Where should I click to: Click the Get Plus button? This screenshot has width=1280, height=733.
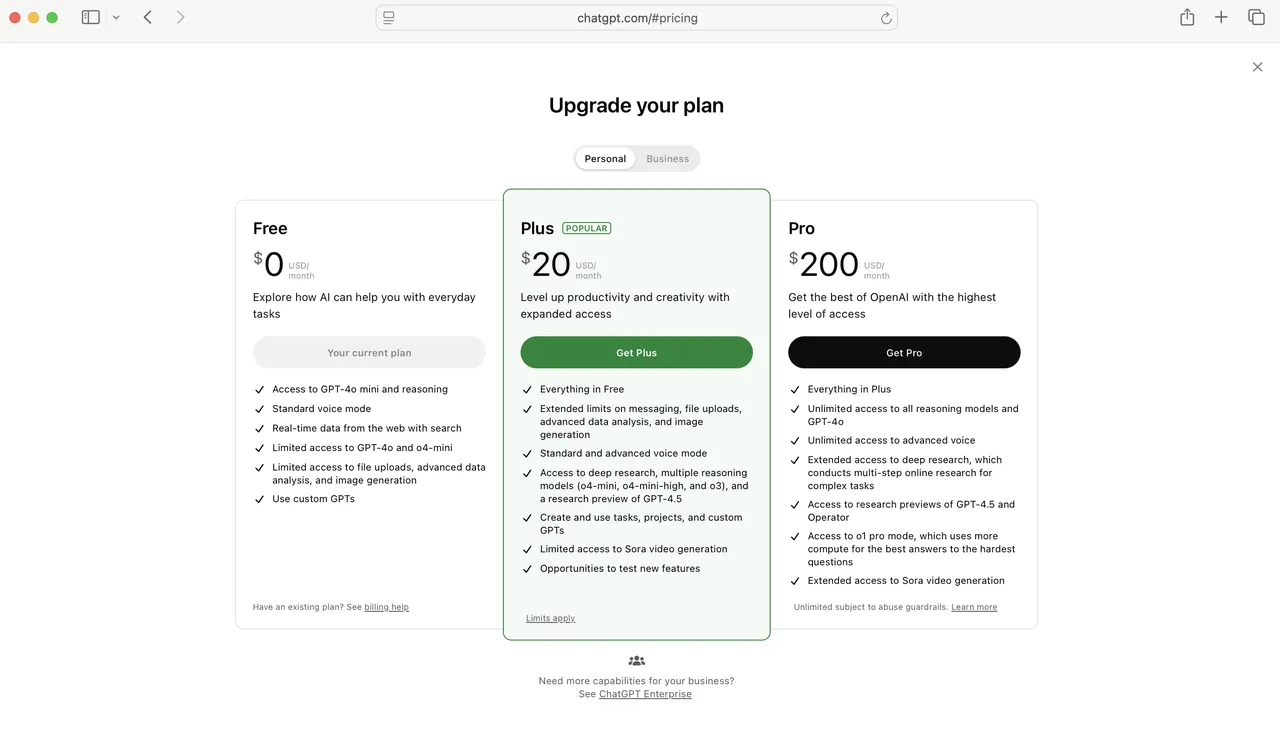click(x=636, y=353)
